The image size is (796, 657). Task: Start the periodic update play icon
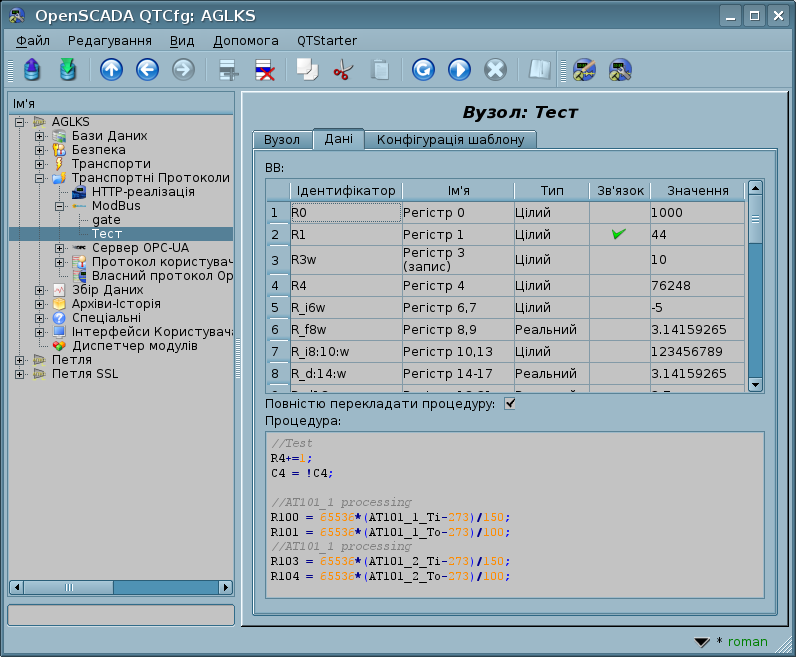(459, 70)
